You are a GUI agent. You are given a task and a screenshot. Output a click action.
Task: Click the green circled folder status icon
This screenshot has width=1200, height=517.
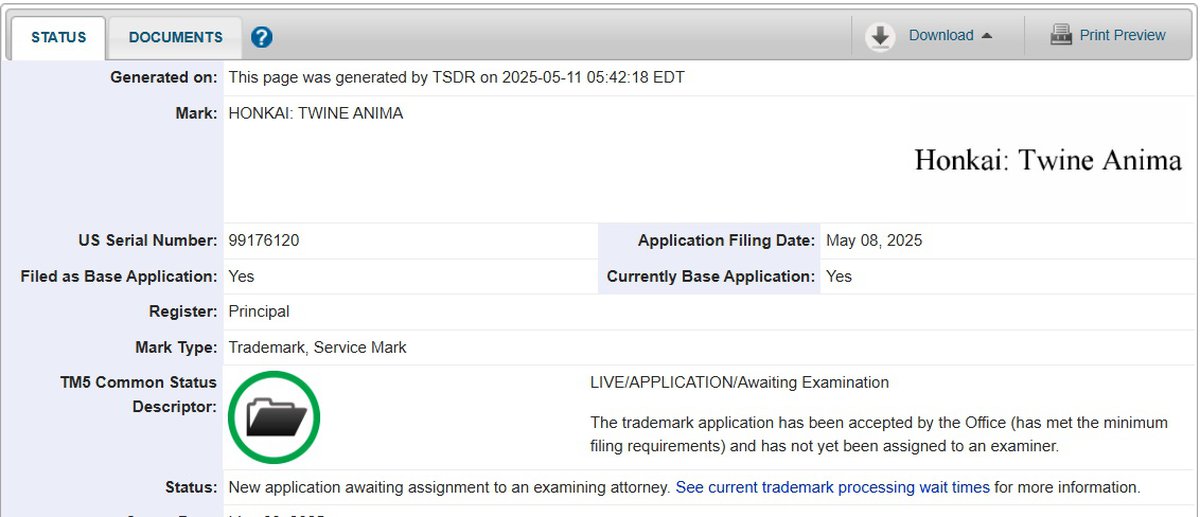tap(273, 417)
